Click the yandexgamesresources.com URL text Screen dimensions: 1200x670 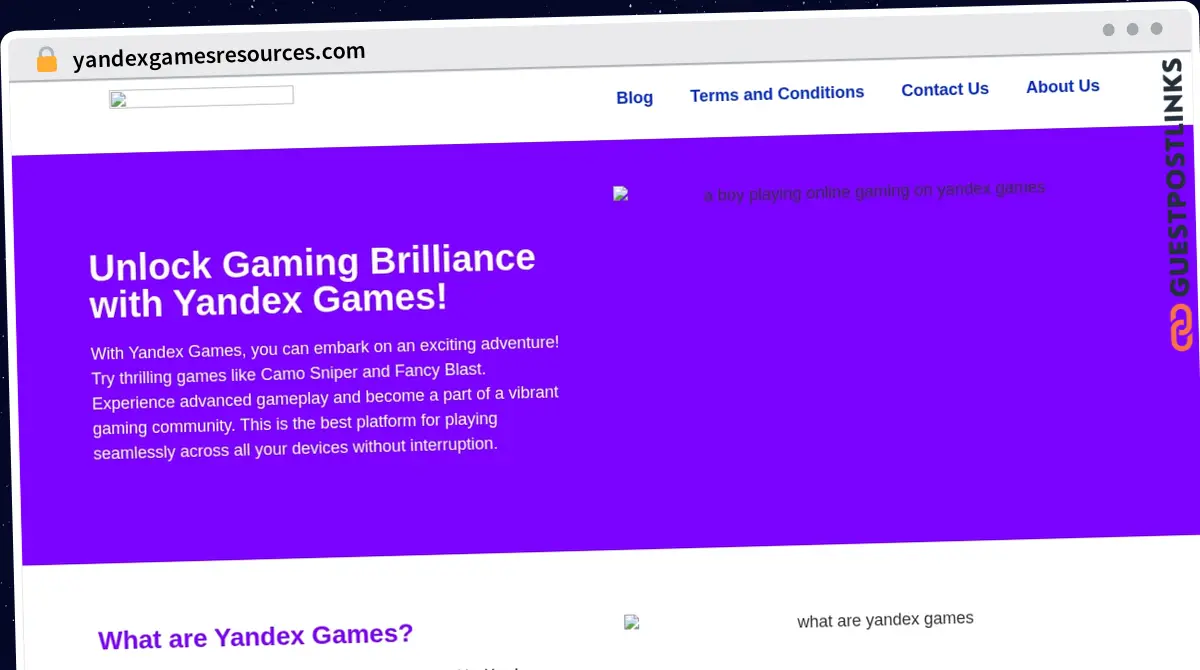219,55
